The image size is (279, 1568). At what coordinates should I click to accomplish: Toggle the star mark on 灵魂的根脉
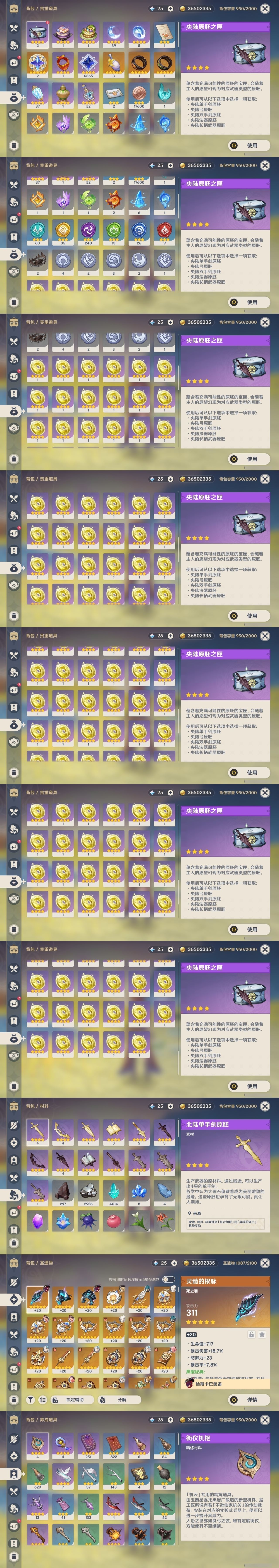(262, 1334)
